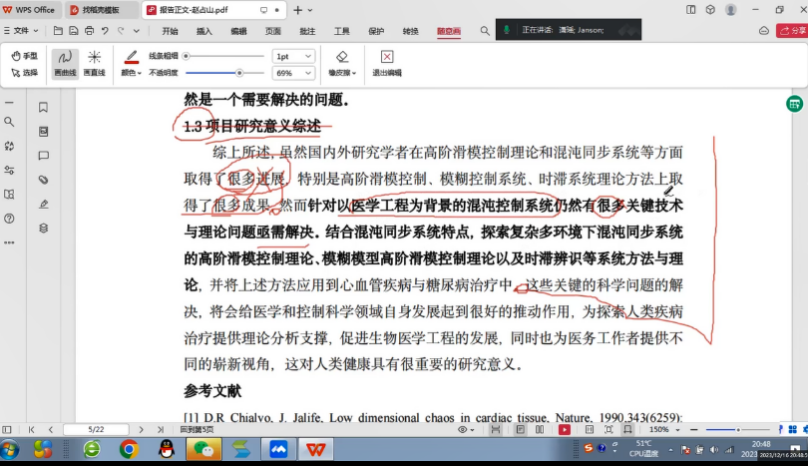
Task: Open the comments panel in the sidebar
Action: click(43, 156)
